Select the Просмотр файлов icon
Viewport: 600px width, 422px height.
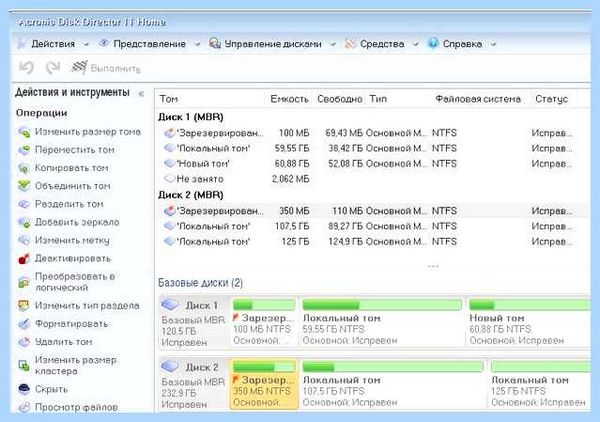pyautogui.click(x=24, y=407)
